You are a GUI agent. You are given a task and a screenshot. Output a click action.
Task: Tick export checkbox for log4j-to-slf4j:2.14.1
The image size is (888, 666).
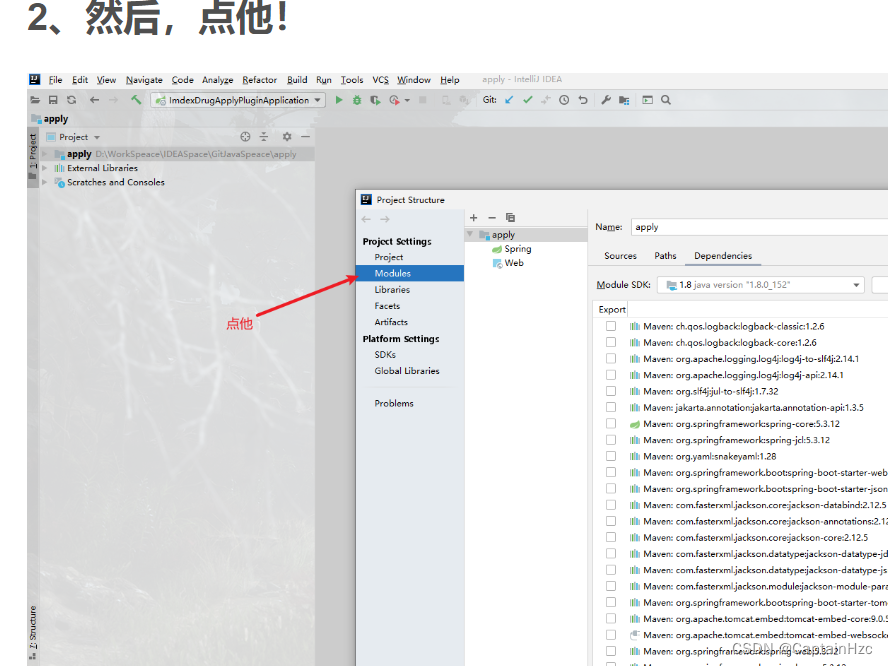[x=610, y=358]
